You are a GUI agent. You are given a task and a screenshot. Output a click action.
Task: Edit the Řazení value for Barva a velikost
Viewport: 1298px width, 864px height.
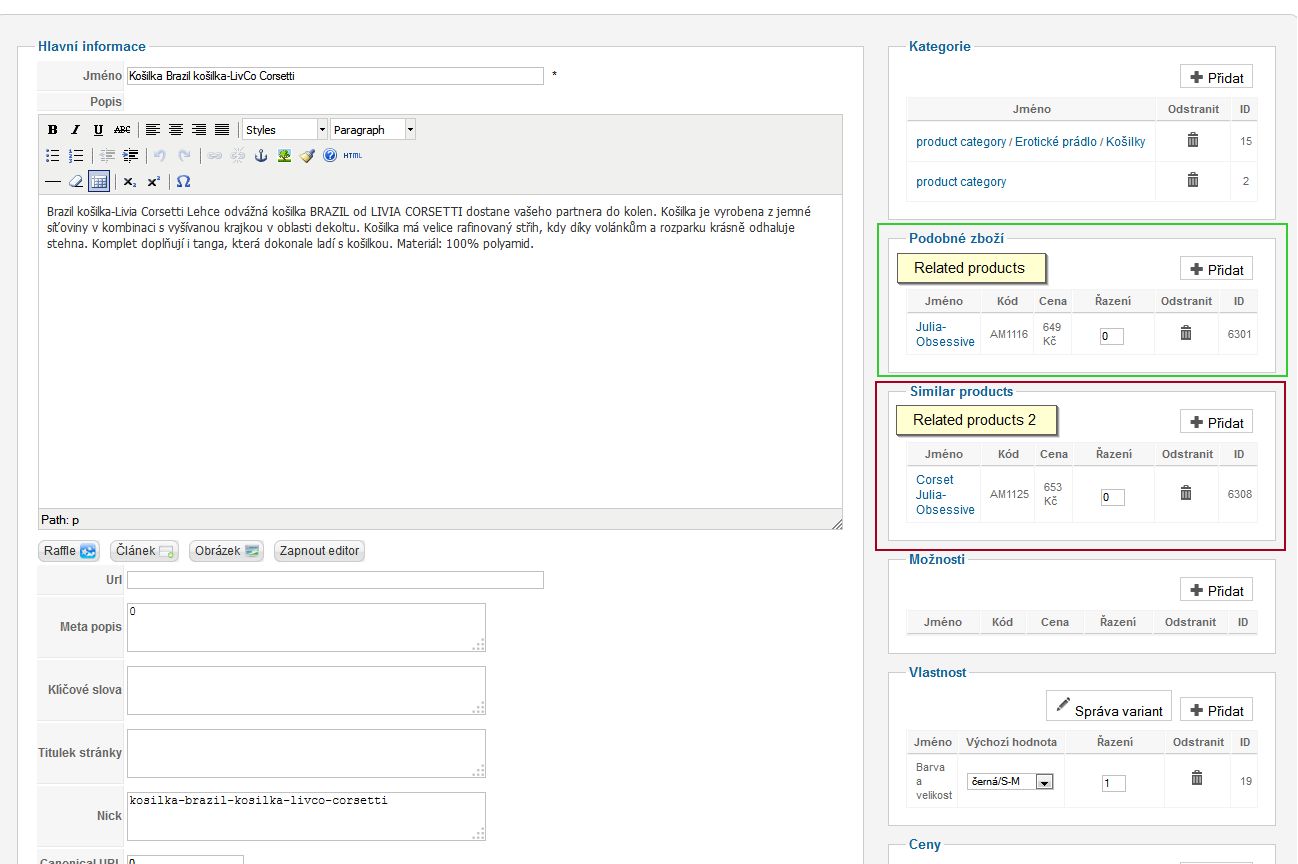point(1114,784)
